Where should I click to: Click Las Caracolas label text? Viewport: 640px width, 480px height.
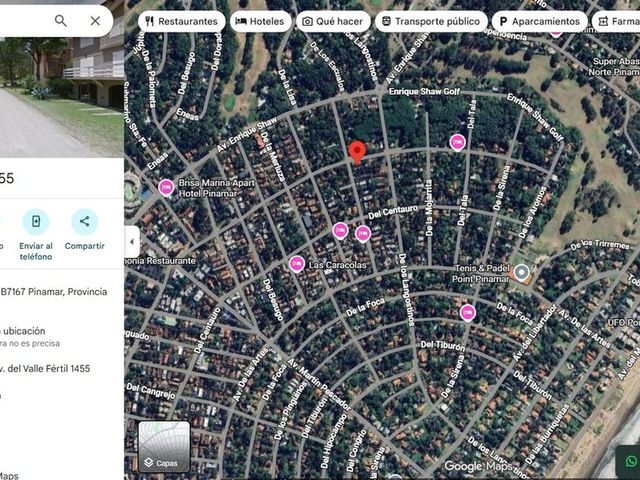pyautogui.click(x=338, y=265)
